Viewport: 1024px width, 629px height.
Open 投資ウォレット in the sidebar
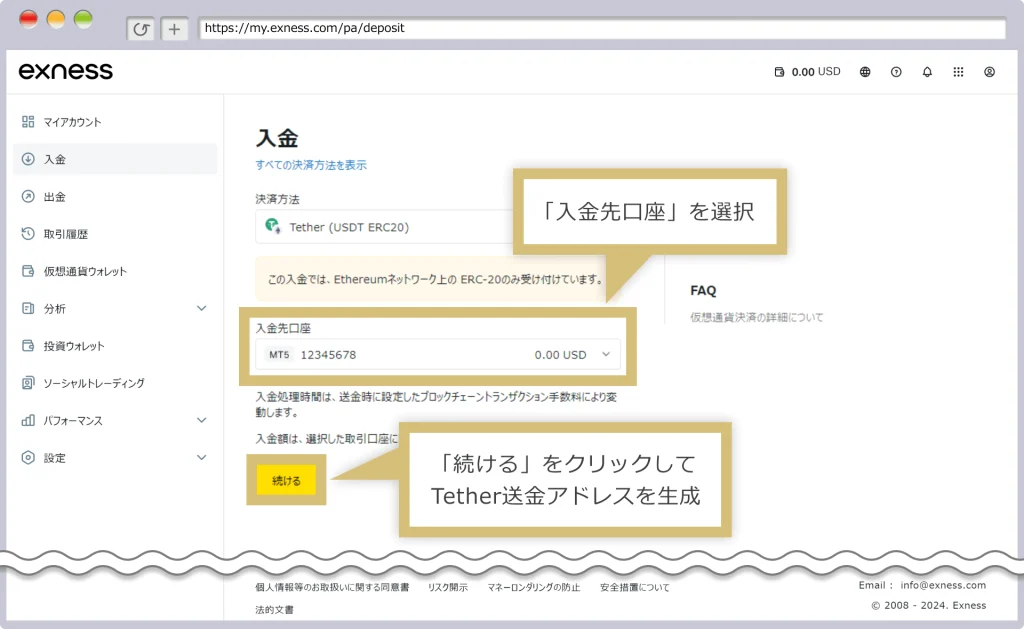(x=74, y=346)
